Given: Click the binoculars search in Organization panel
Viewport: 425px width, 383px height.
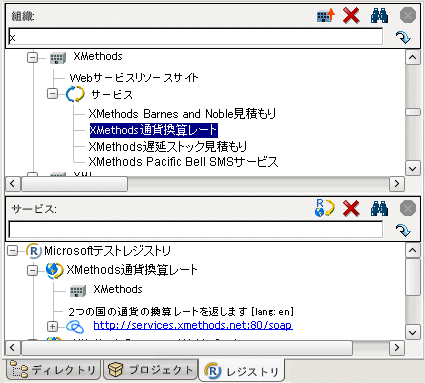Looking at the screenshot, I should click(x=379, y=15).
